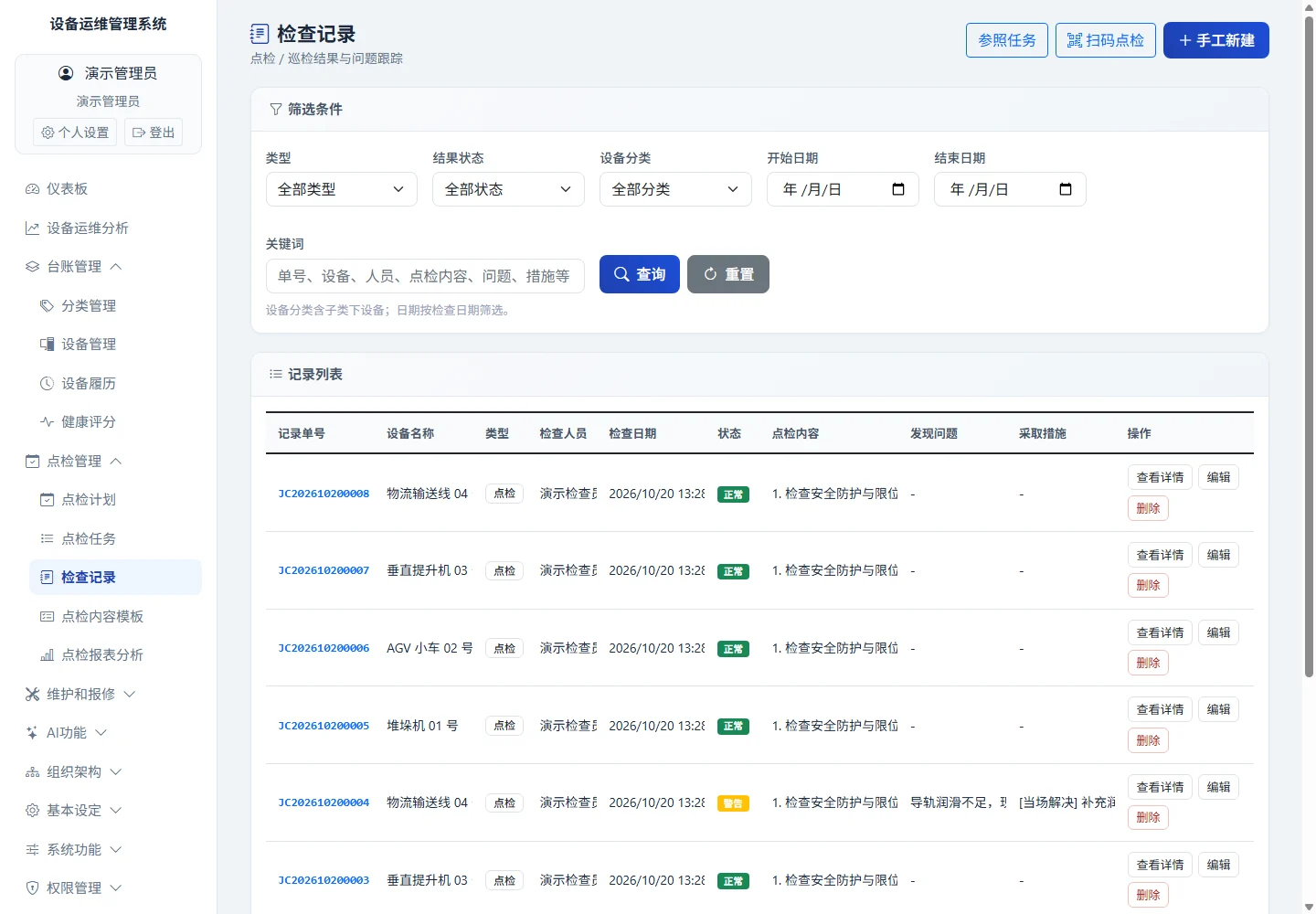Open 设备管理 in sidebar
The height and width of the screenshot is (914, 1316).
tap(115, 345)
